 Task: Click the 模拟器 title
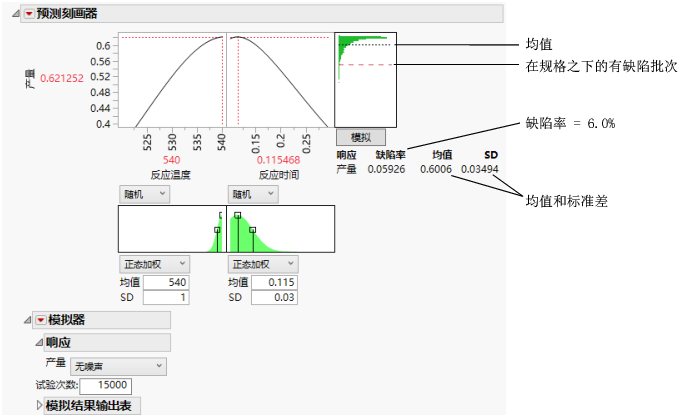point(66,319)
